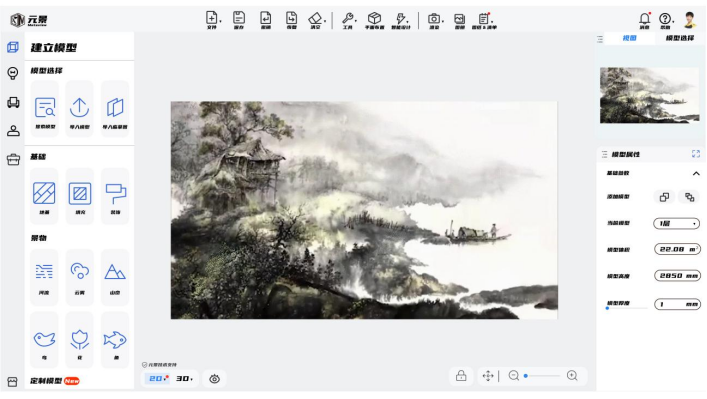This screenshot has height=399, width=707.
Task: Select the 视图 tab
Action: pyautogui.click(x=629, y=38)
